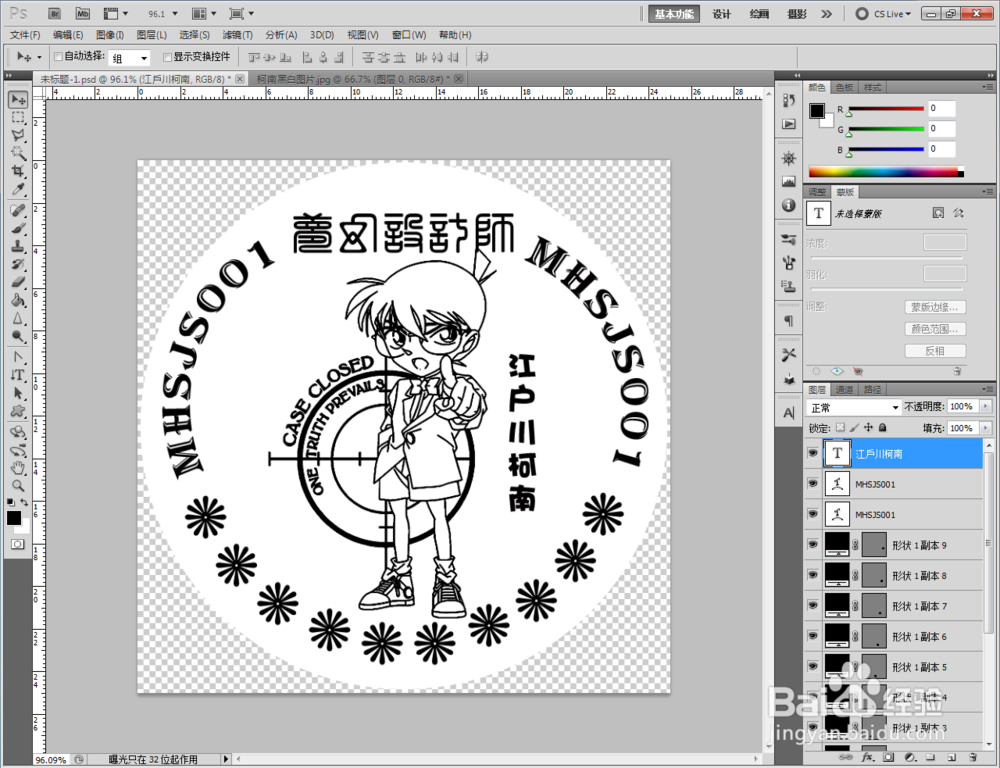
Task: Select the Magic Wand tool
Action: (x=18, y=153)
